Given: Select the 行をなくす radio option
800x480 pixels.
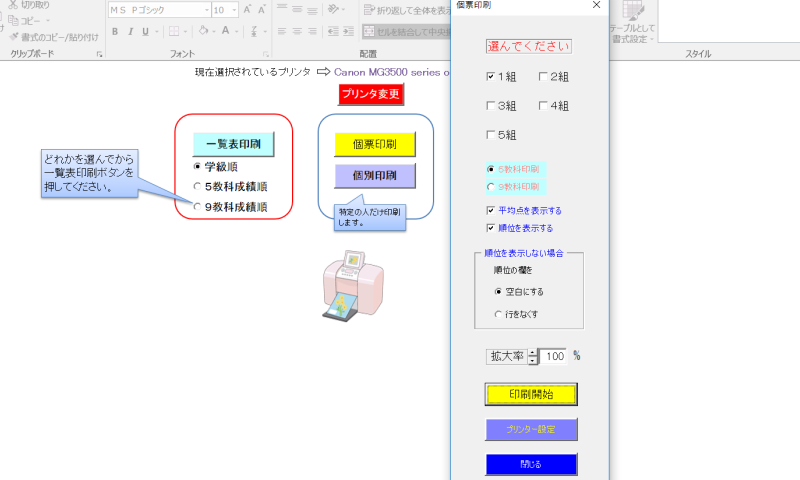Looking at the screenshot, I should pyautogui.click(x=498, y=314).
